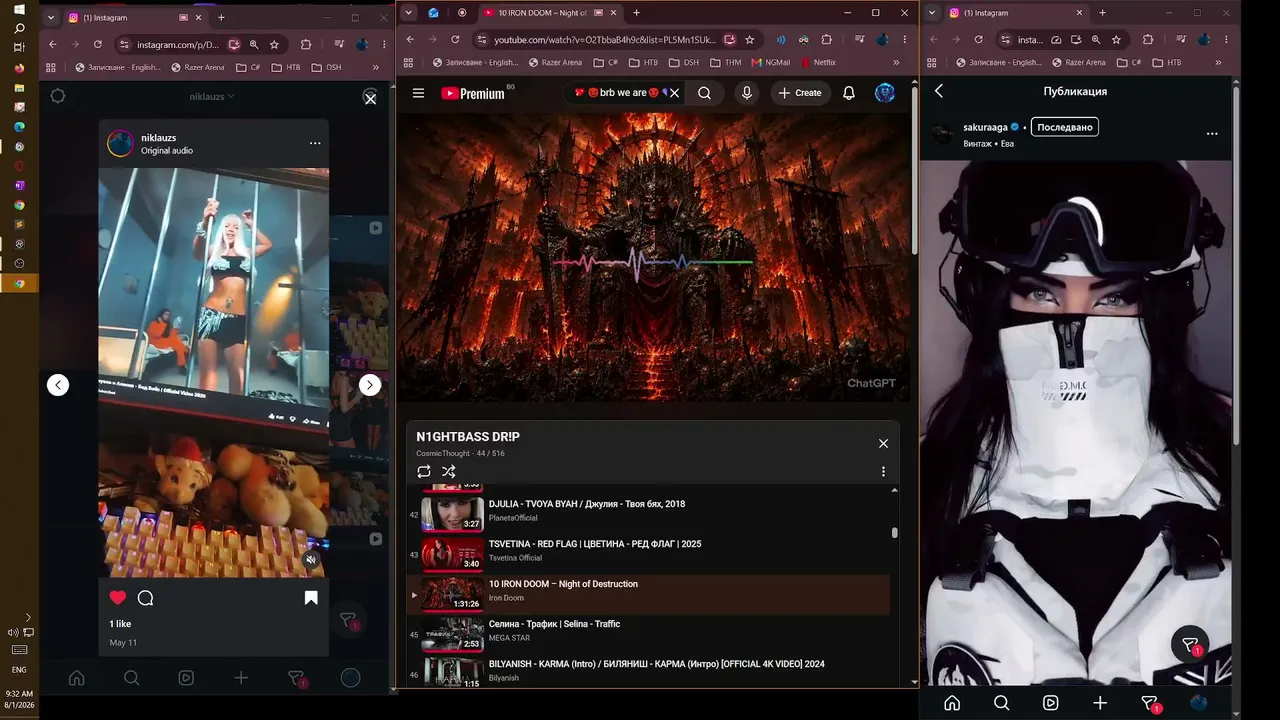
Task: Open THM bookmark folder in YouTube window
Action: [x=726, y=62]
